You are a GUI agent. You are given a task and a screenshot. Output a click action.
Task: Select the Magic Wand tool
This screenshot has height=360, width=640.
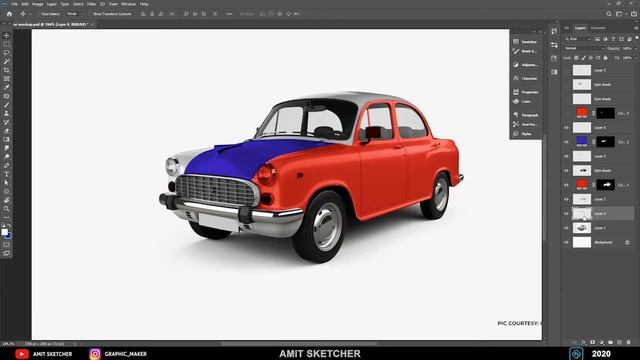coord(7,61)
